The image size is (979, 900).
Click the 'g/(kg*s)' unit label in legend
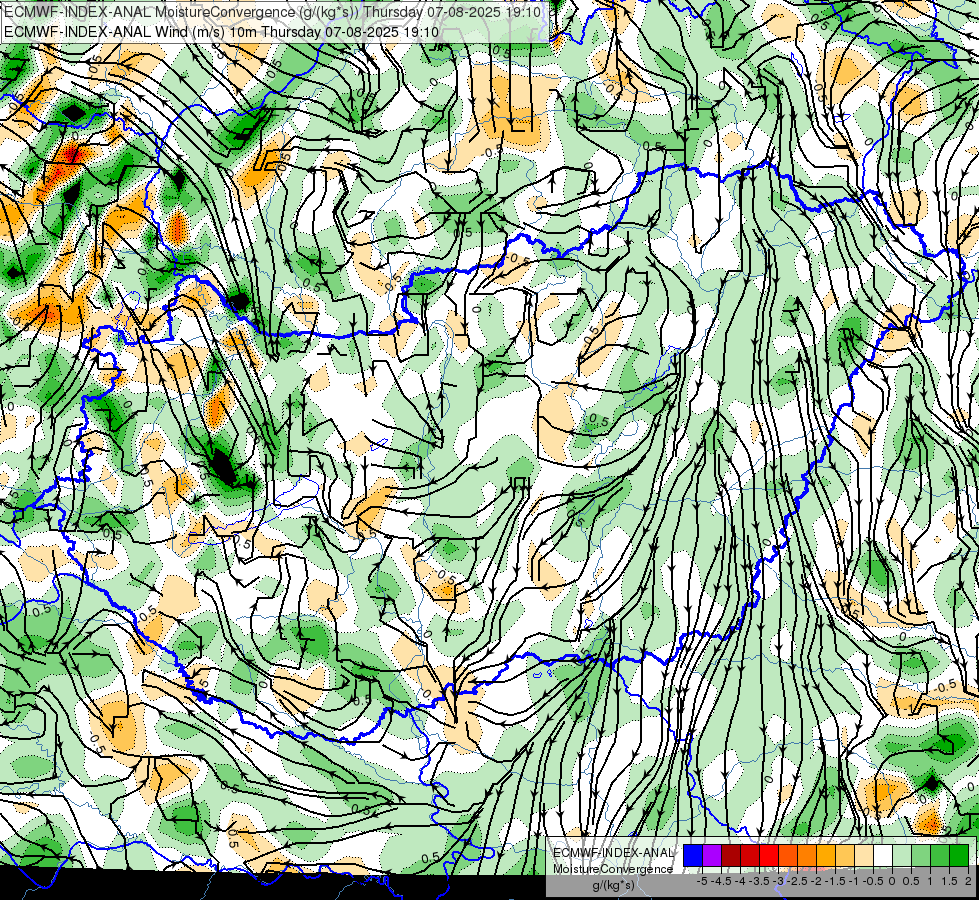[x=614, y=886]
